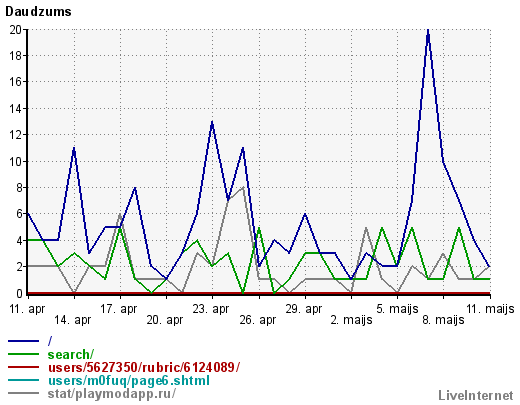Click the "14. apr" date label
This screenshot has width=520, height=405.
point(73,320)
